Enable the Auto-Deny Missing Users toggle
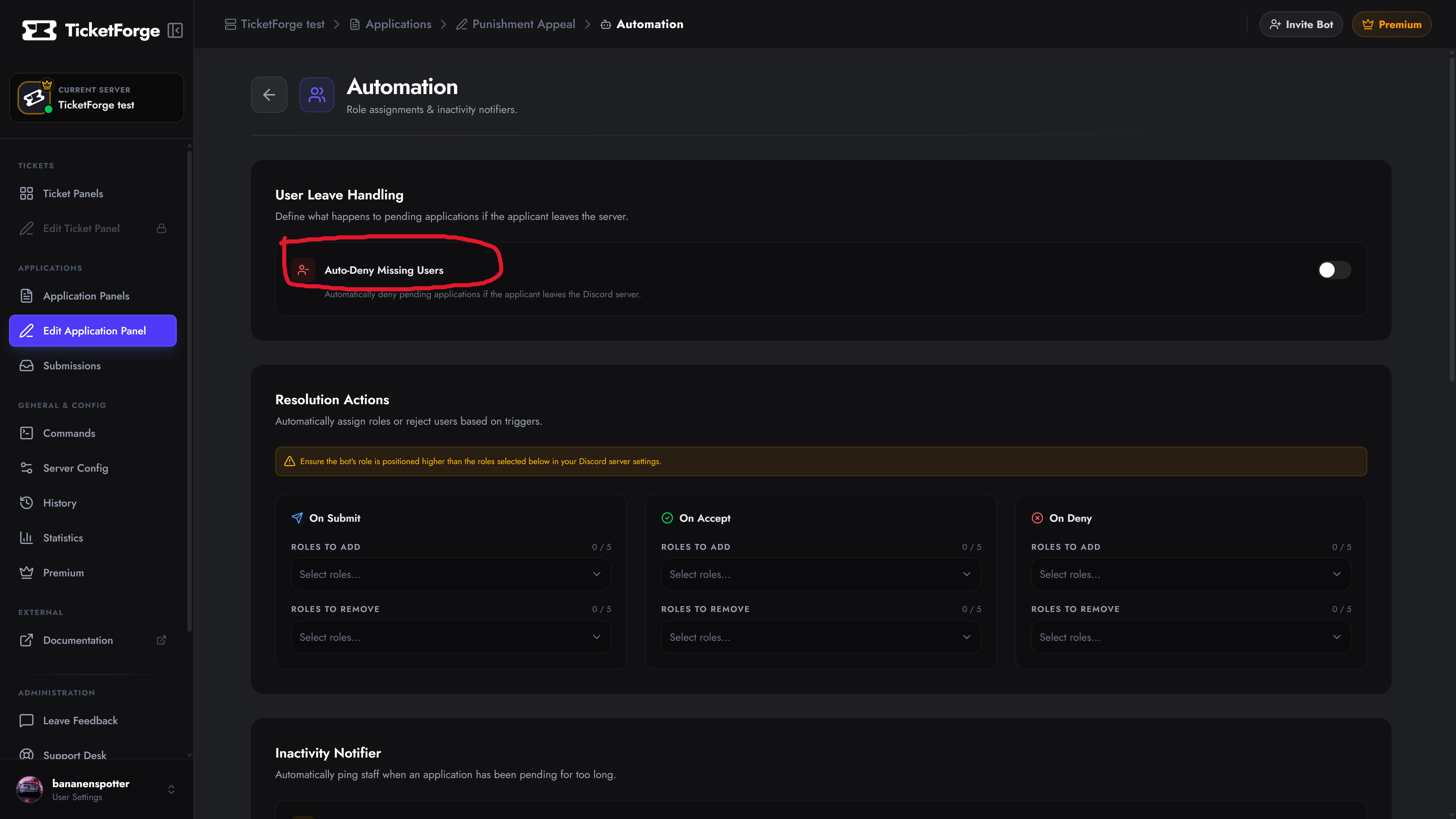The image size is (1456, 819). (x=1334, y=270)
